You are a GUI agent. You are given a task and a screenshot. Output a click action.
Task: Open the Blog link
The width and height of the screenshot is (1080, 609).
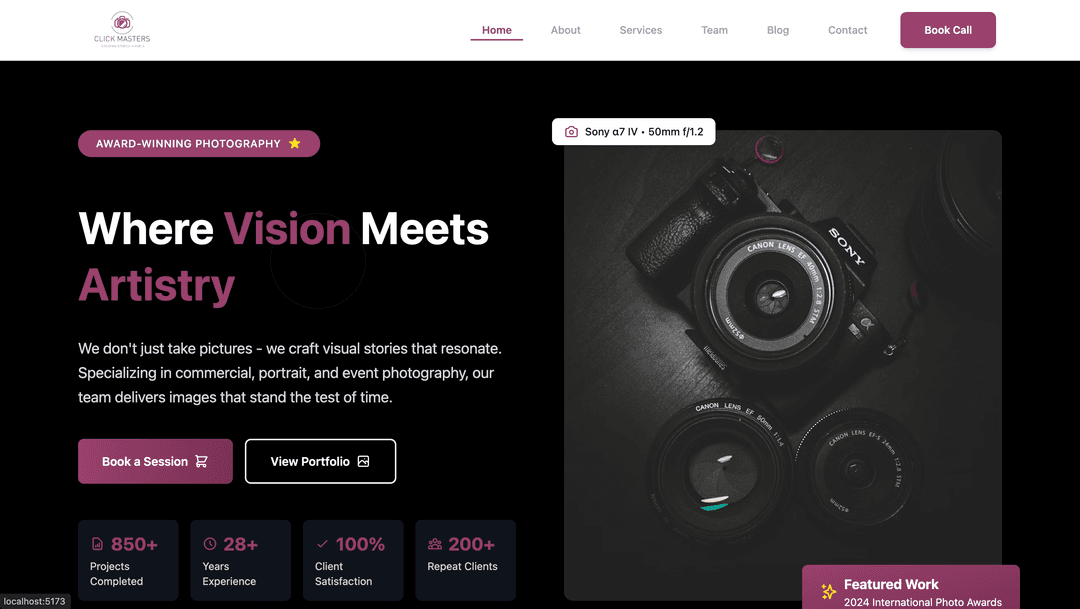(778, 30)
